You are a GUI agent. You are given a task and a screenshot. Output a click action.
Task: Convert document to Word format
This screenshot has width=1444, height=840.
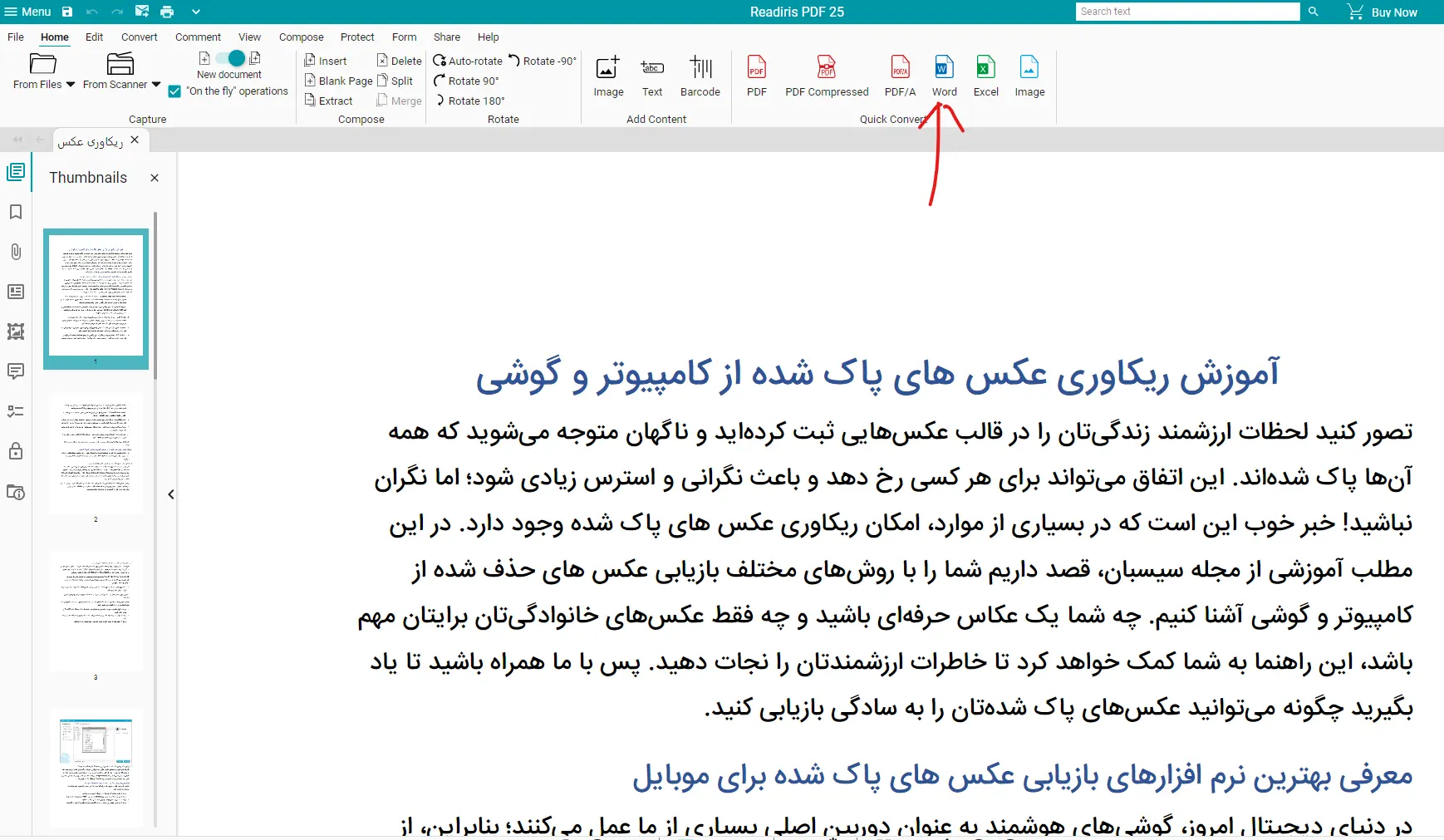click(x=944, y=76)
